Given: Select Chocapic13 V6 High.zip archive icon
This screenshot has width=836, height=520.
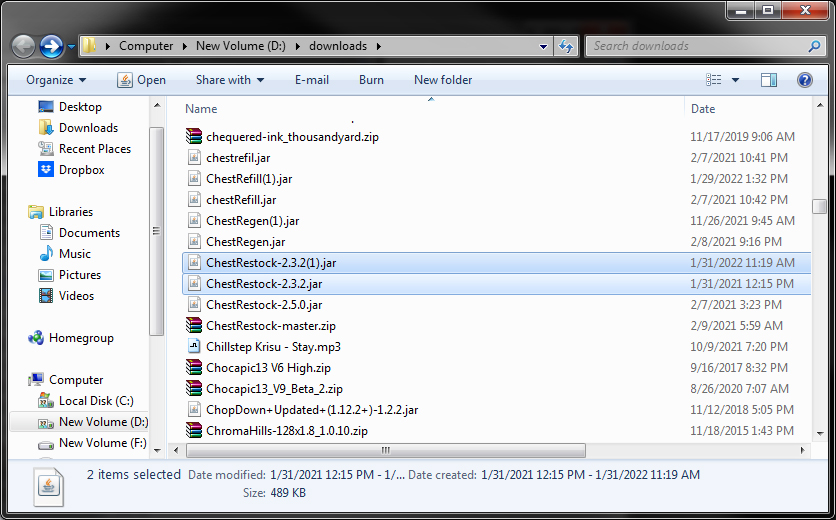Looking at the screenshot, I should [194, 368].
